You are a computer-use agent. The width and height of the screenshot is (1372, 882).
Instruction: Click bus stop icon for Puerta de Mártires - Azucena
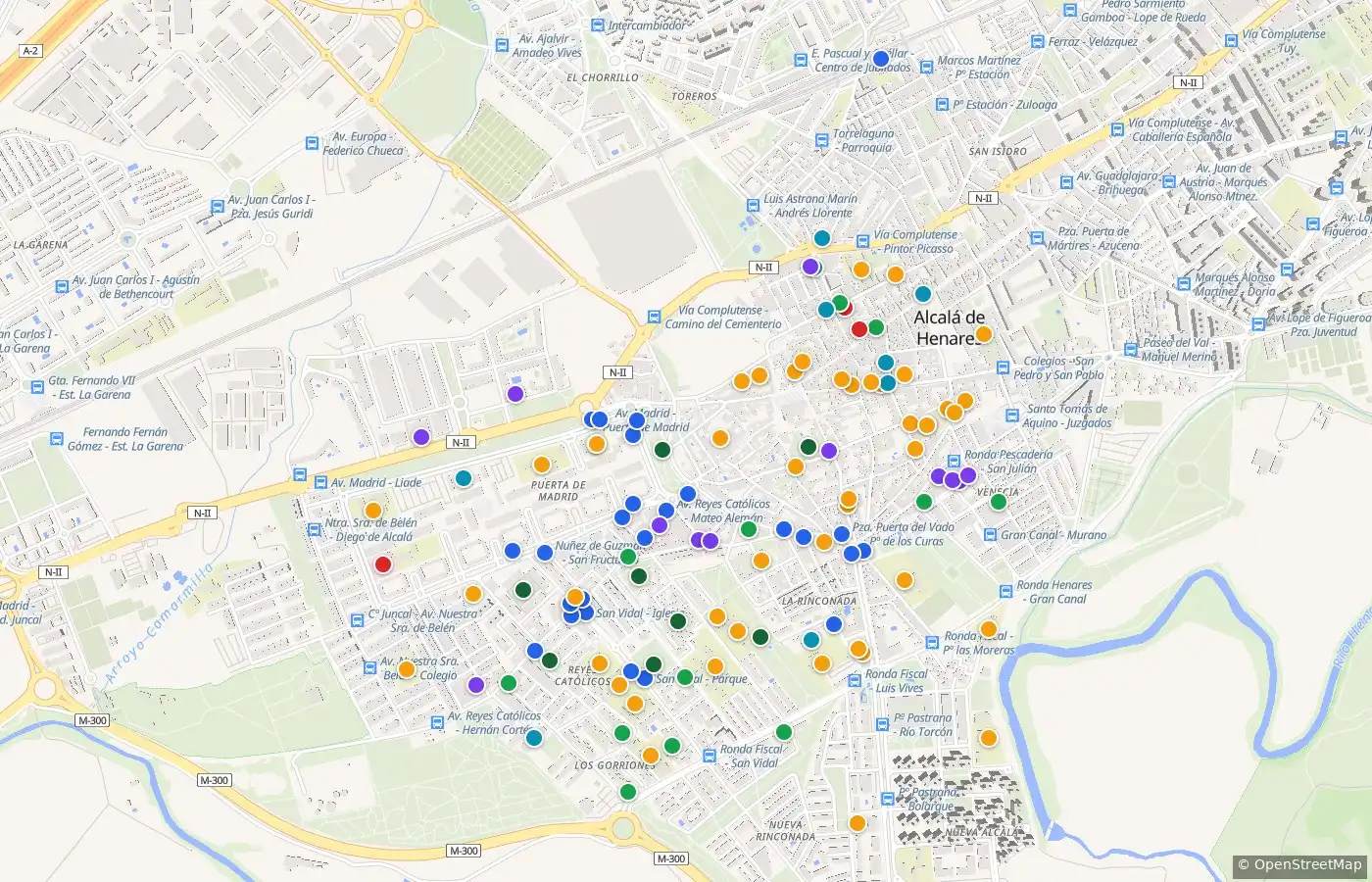pyautogui.click(x=1039, y=238)
